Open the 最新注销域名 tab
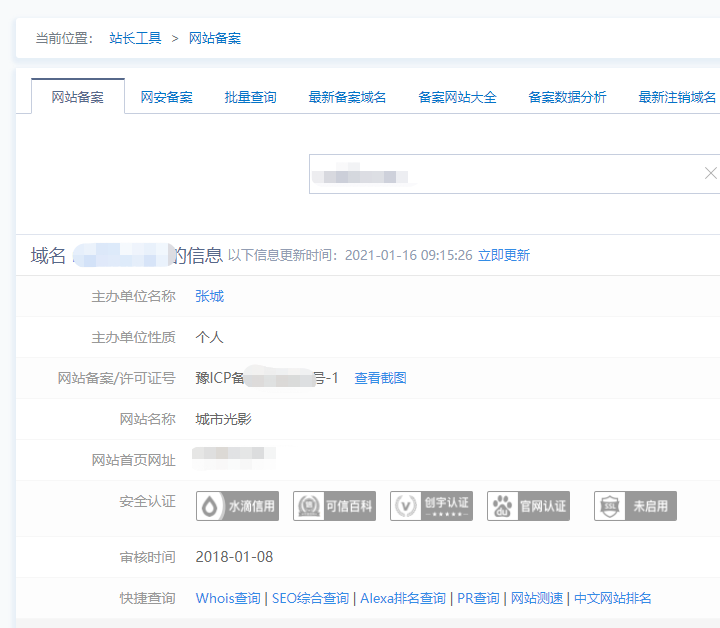This screenshot has width=720, height=628. (x=677, y=97)
